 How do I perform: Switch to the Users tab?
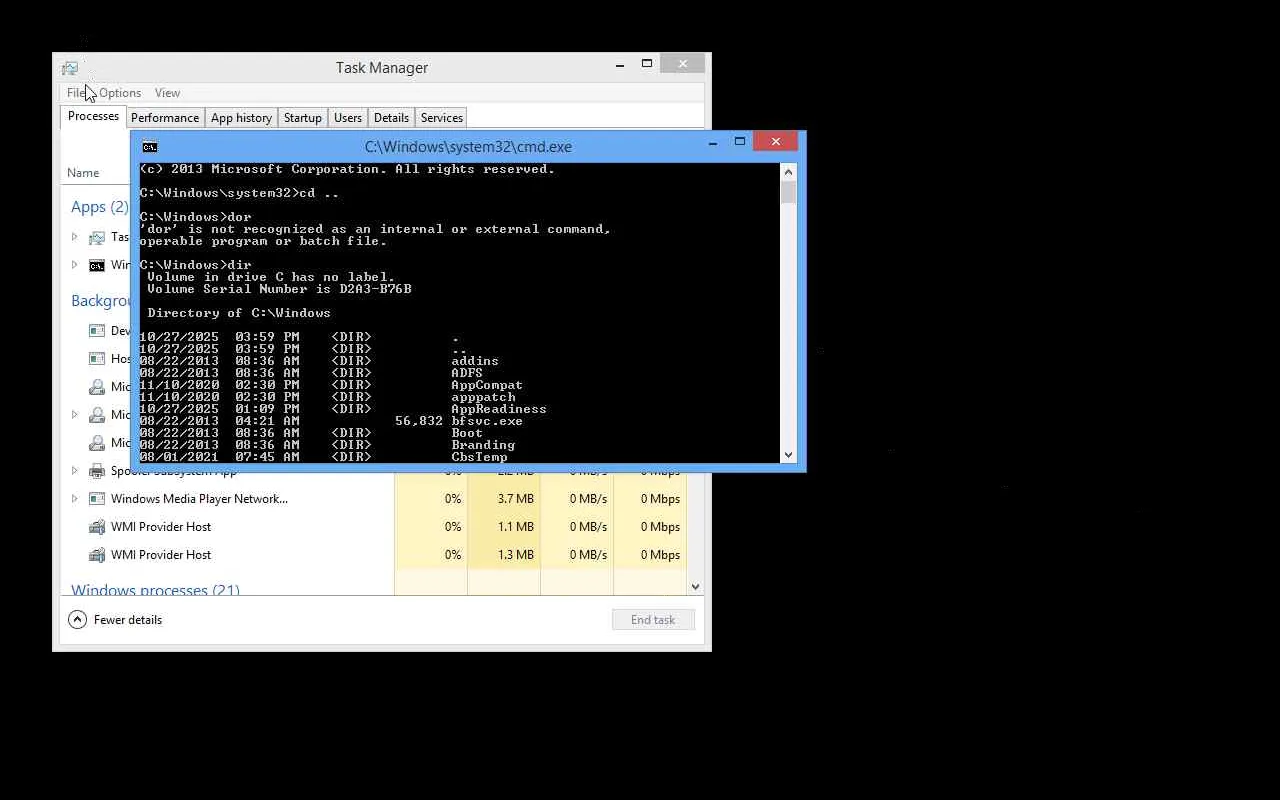[348, 118]
